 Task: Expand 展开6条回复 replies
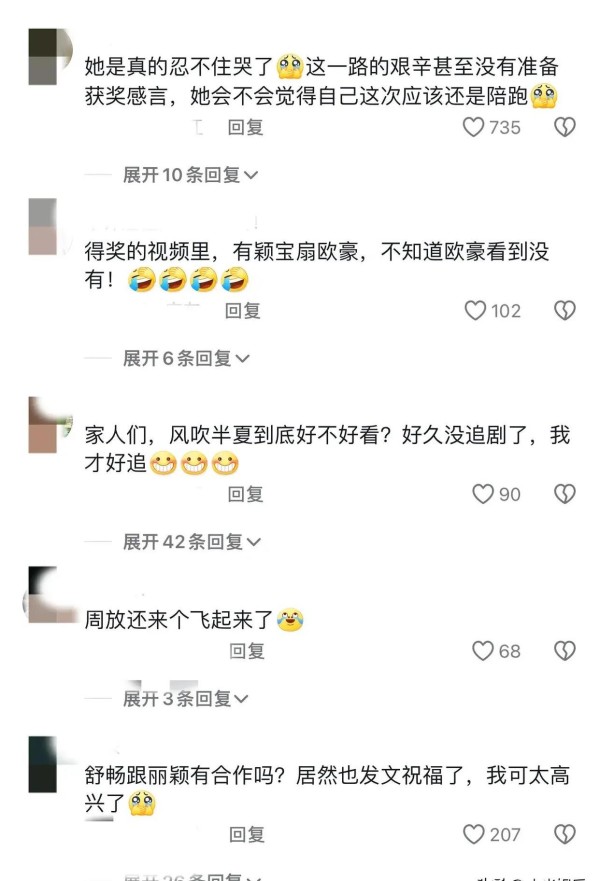(186, 358)
